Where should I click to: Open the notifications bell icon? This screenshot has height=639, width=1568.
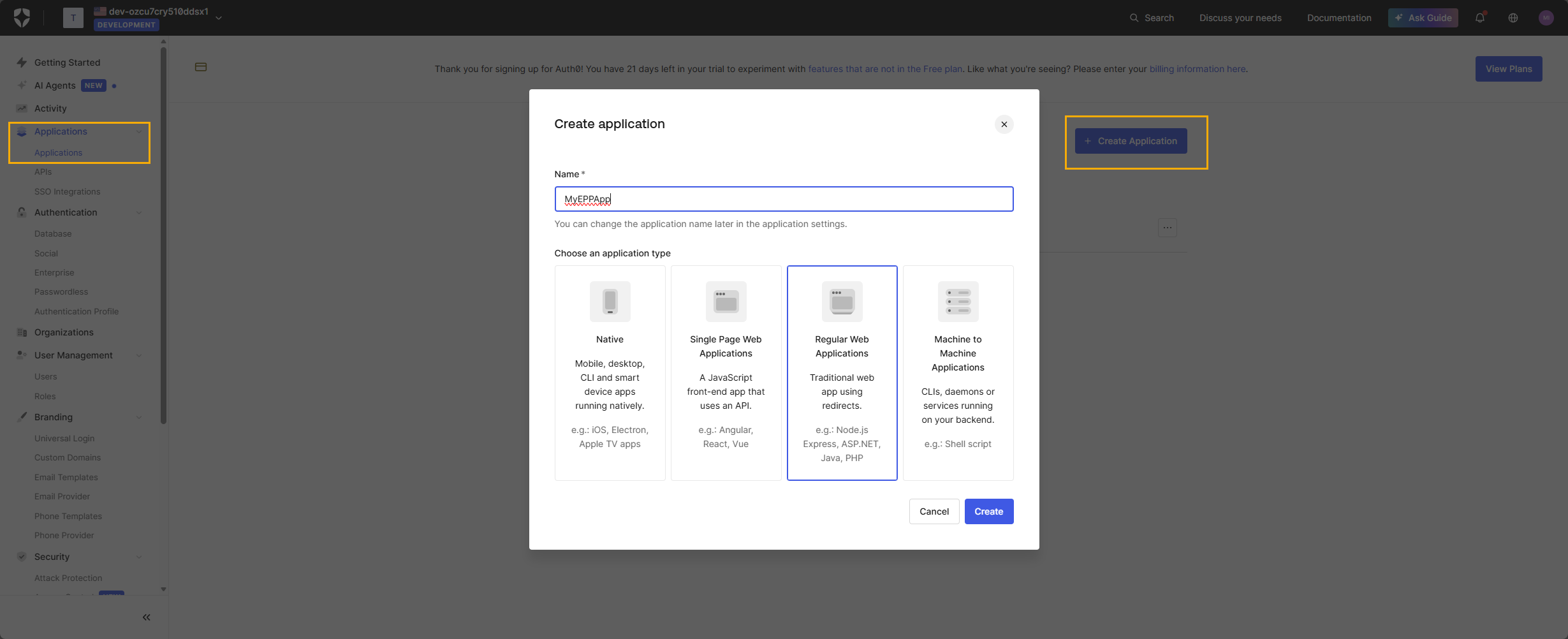point(1479,17)
